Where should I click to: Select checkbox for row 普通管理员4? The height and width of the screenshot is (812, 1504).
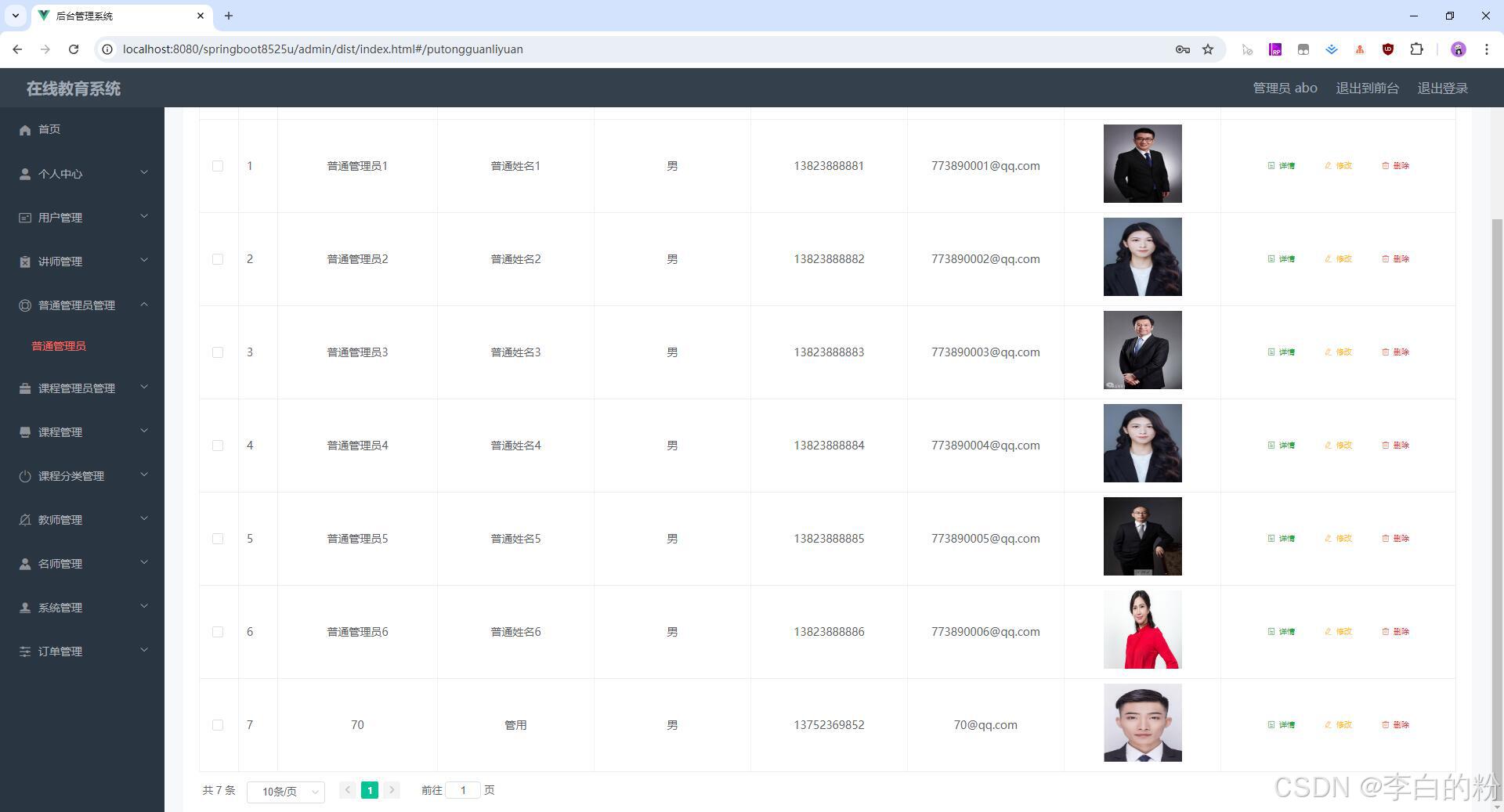[218, 446]
